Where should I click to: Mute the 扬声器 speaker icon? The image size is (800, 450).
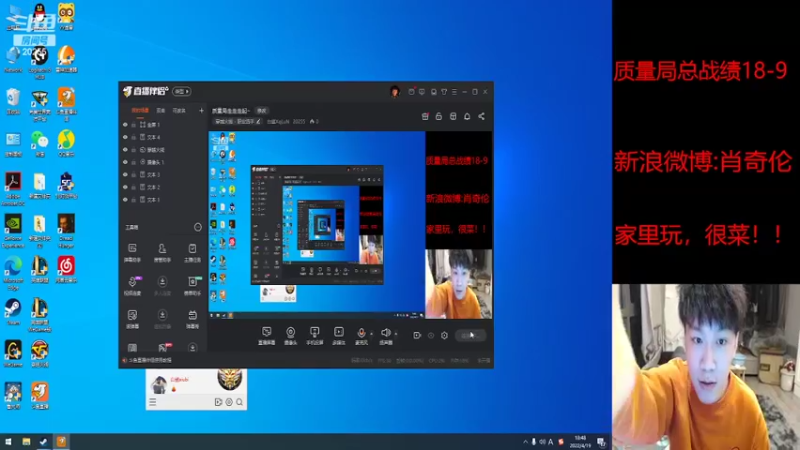click(386, 333)
